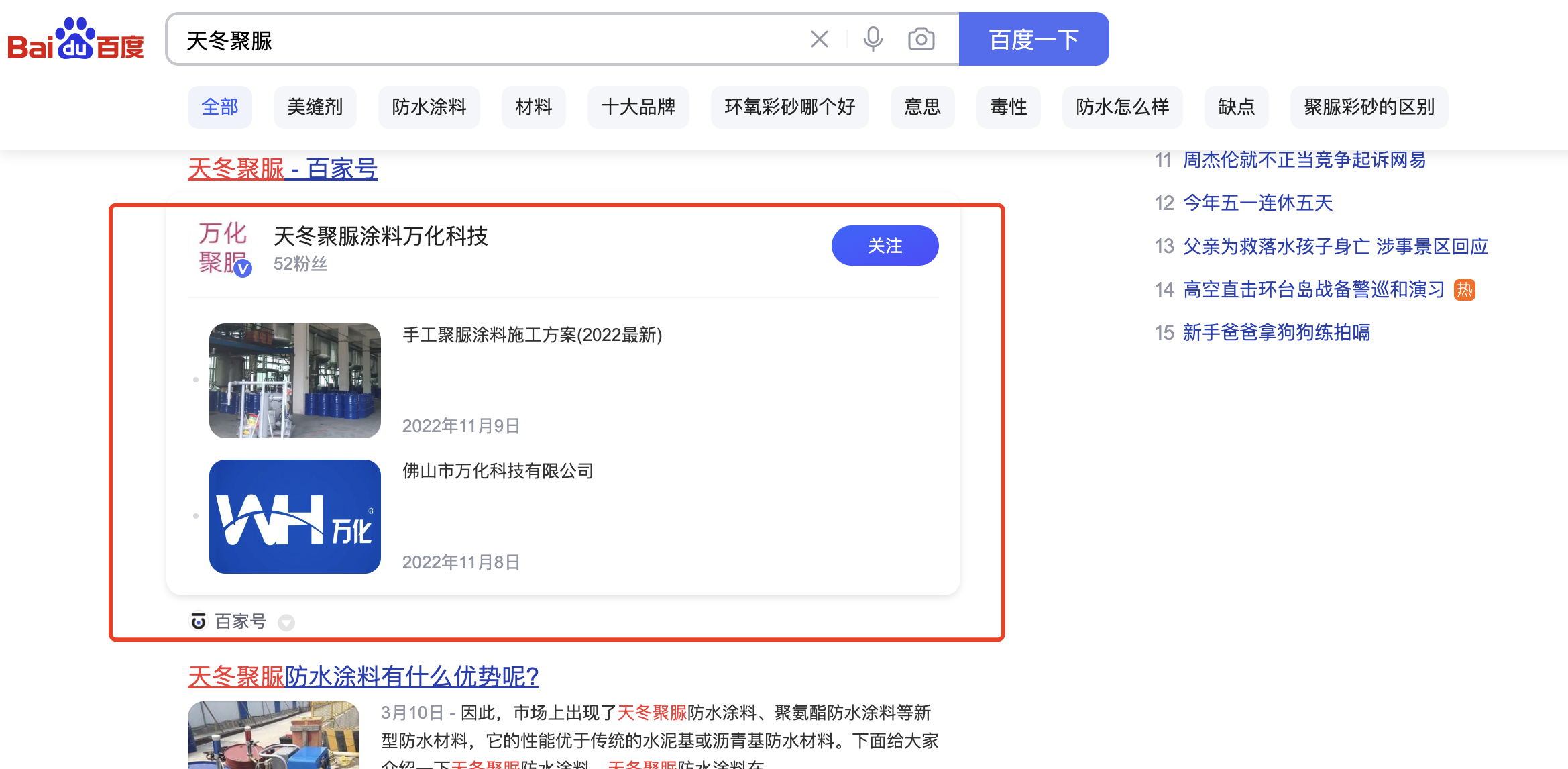Image resolution: width=1568 pixels, height=769 pixels.
Task: Open image search with the camera icon
Action: pyautogui.click(x=921, y=39)
